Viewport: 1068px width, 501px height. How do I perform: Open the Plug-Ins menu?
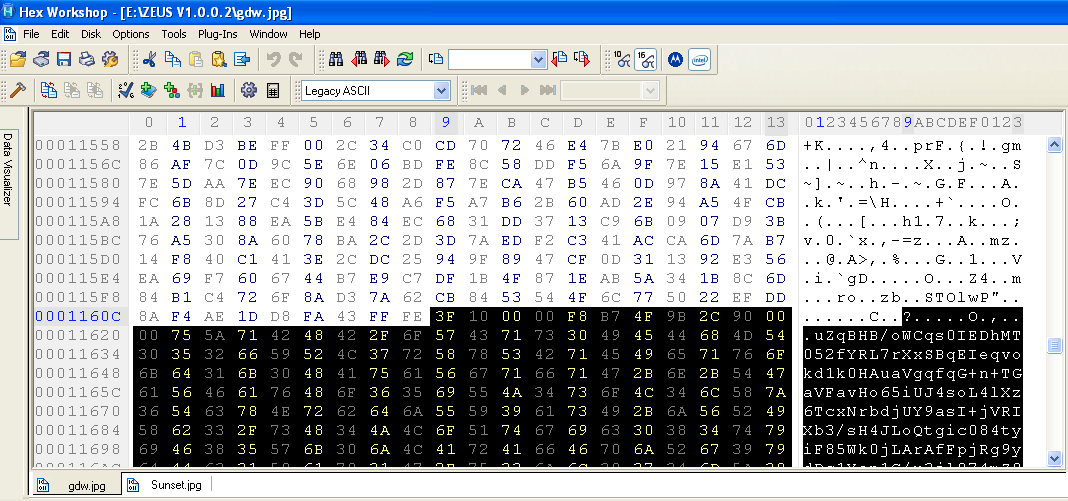[218, 33]
